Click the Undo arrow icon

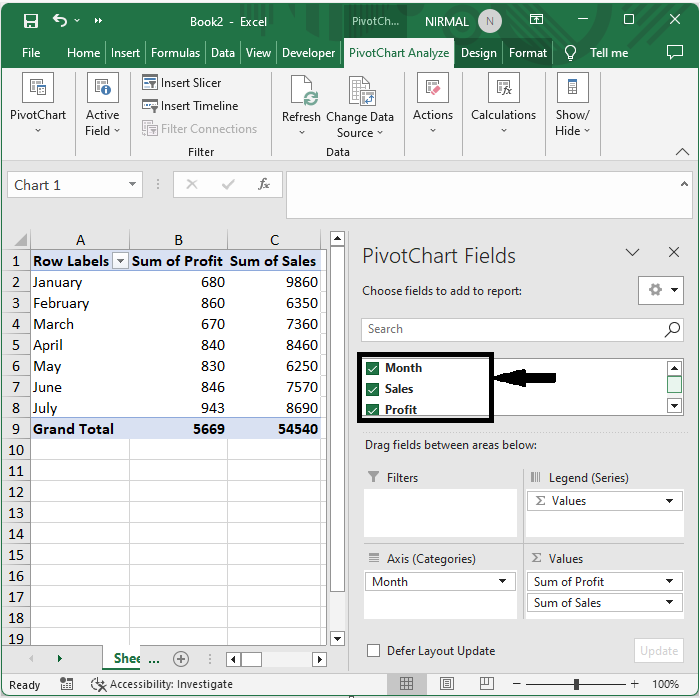pyautogui.click(x=60, y=20)
